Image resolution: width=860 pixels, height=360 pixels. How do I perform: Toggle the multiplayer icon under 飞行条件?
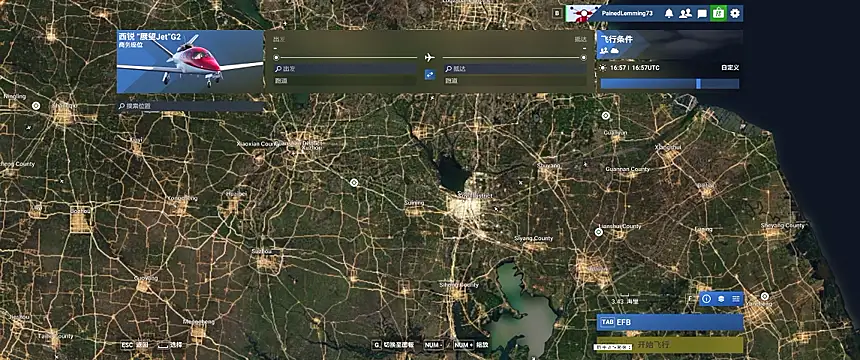coord(604,50)
